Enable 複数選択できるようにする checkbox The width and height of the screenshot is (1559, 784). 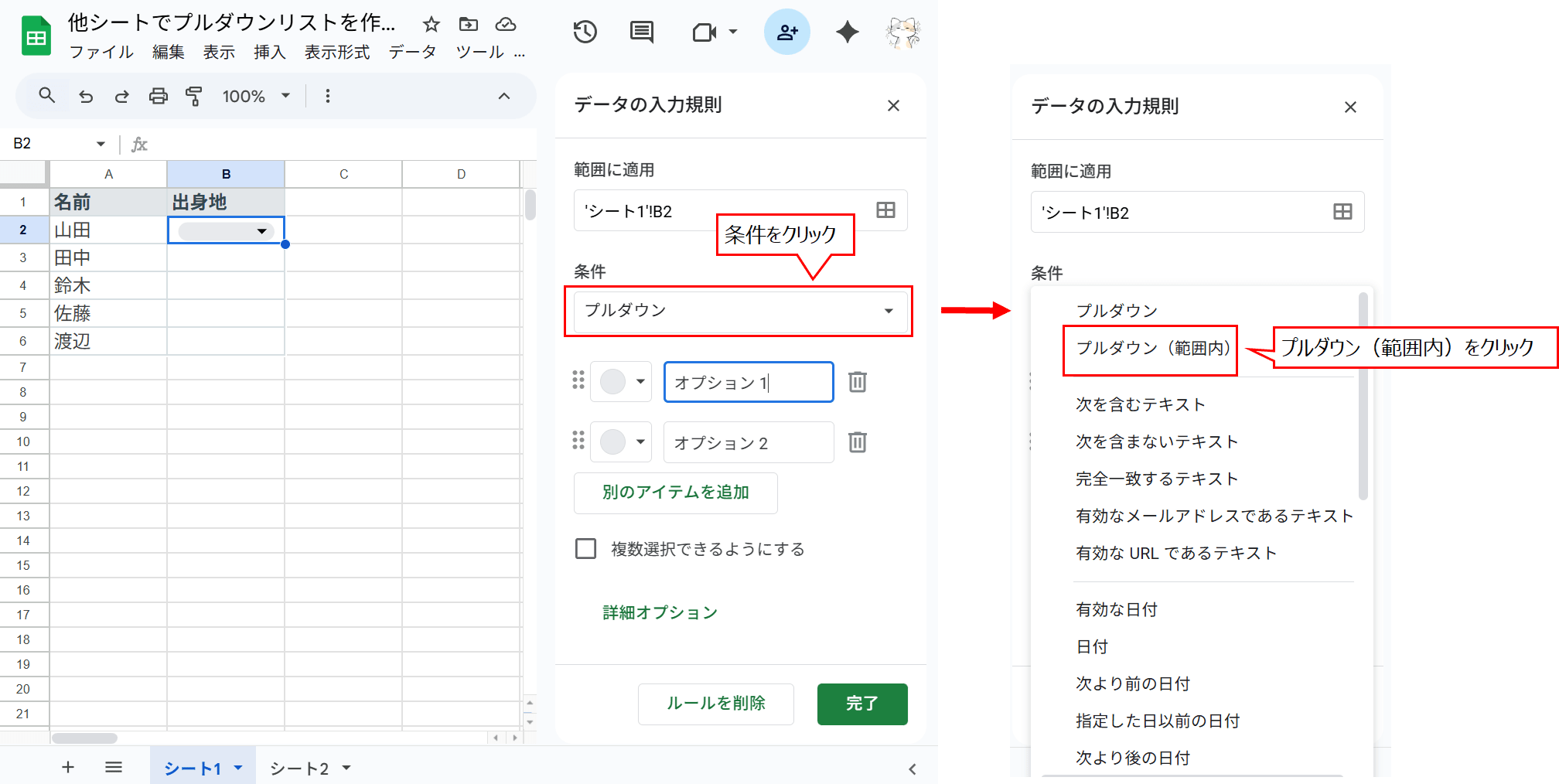[x=585, y=548]
